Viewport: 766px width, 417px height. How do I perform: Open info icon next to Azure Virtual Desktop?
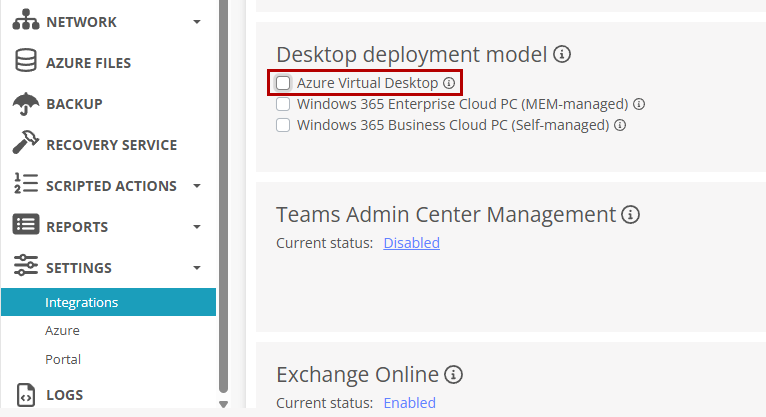(x=449, y=83)
